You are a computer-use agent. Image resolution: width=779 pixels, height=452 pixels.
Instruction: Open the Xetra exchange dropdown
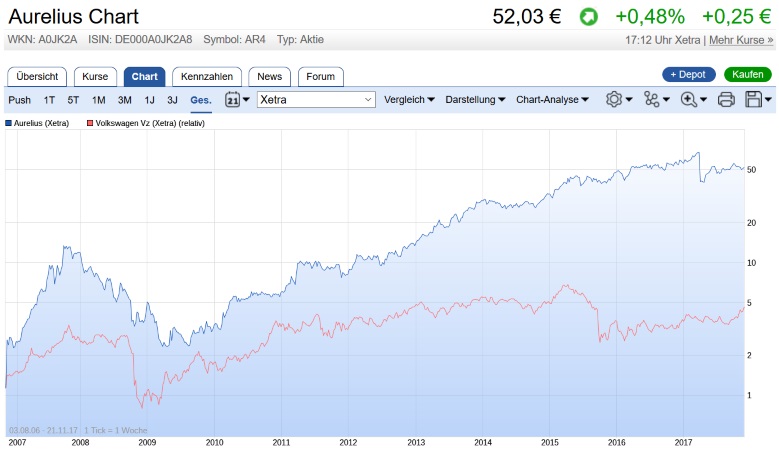[x=316, y=100]
